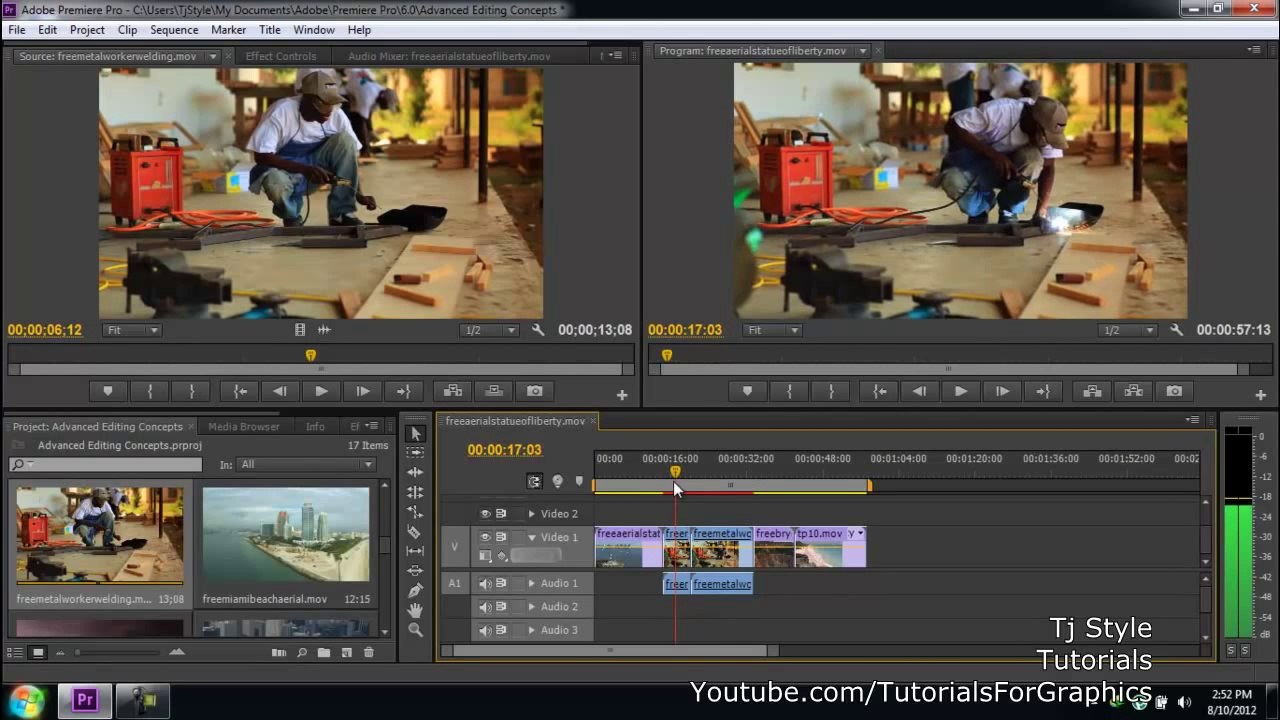
Task: Click Drag Video Only filmstrip icon
Action: [x=300, y=330]
